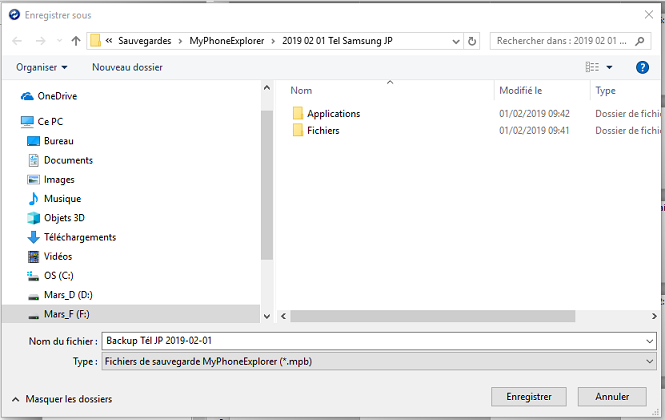
Task: Refresh the current folder view
Action: (472, 41)
